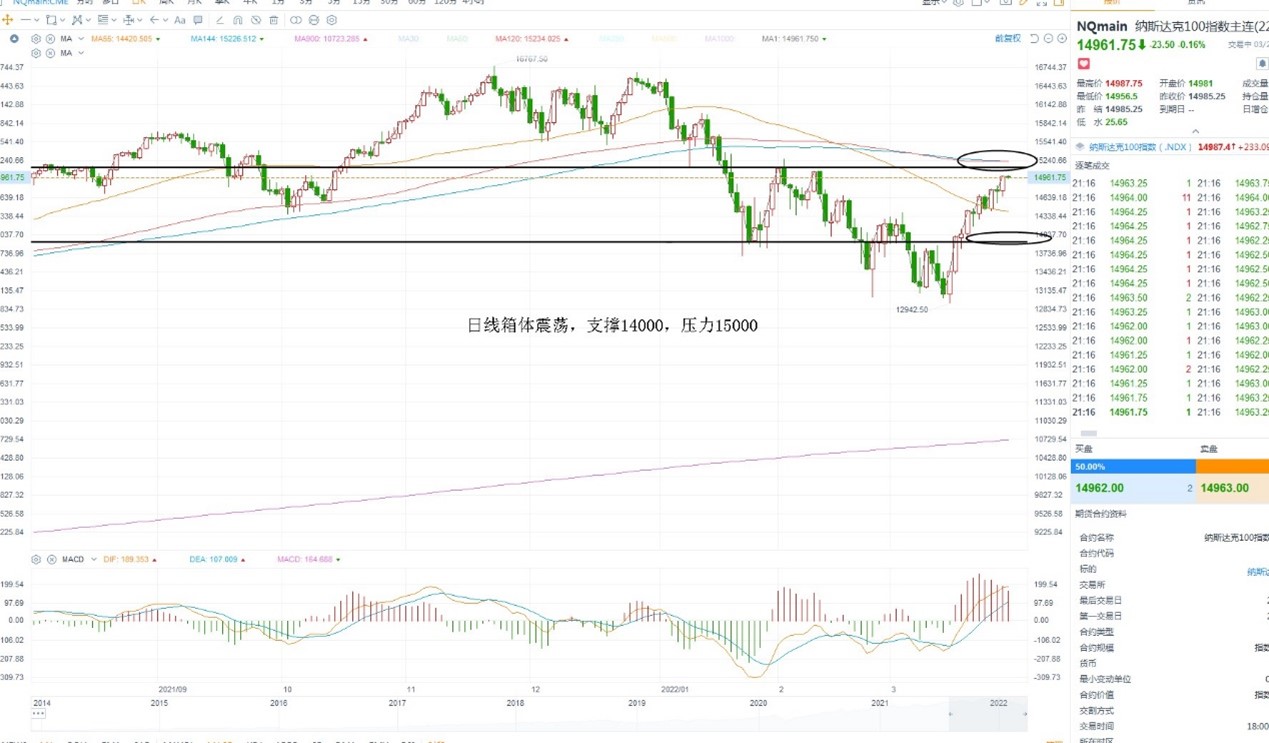Image resolution: width=1269 pixels, height=743 pixels.
Task: Toggle the magnet snap mode
Action: [238, 20]
